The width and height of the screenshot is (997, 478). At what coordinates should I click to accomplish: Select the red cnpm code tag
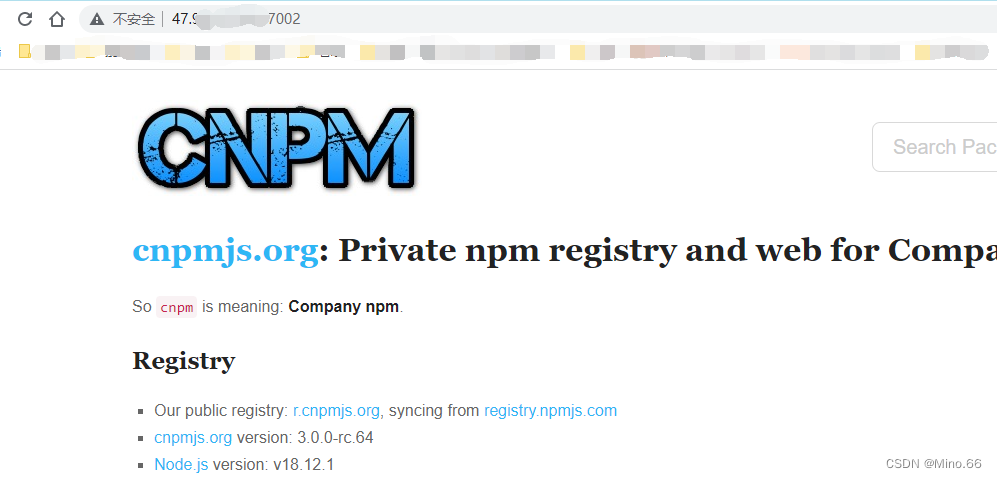click(x=177, y=307)
